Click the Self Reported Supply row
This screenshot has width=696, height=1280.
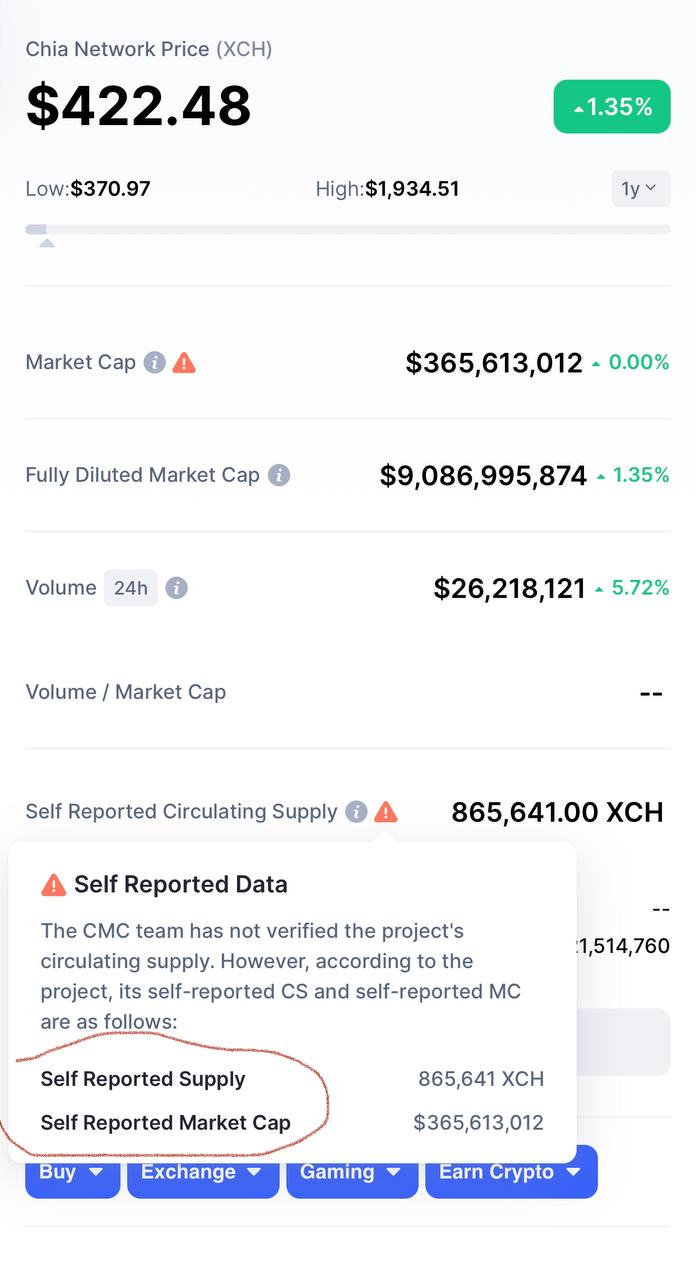click(292, 1079)
